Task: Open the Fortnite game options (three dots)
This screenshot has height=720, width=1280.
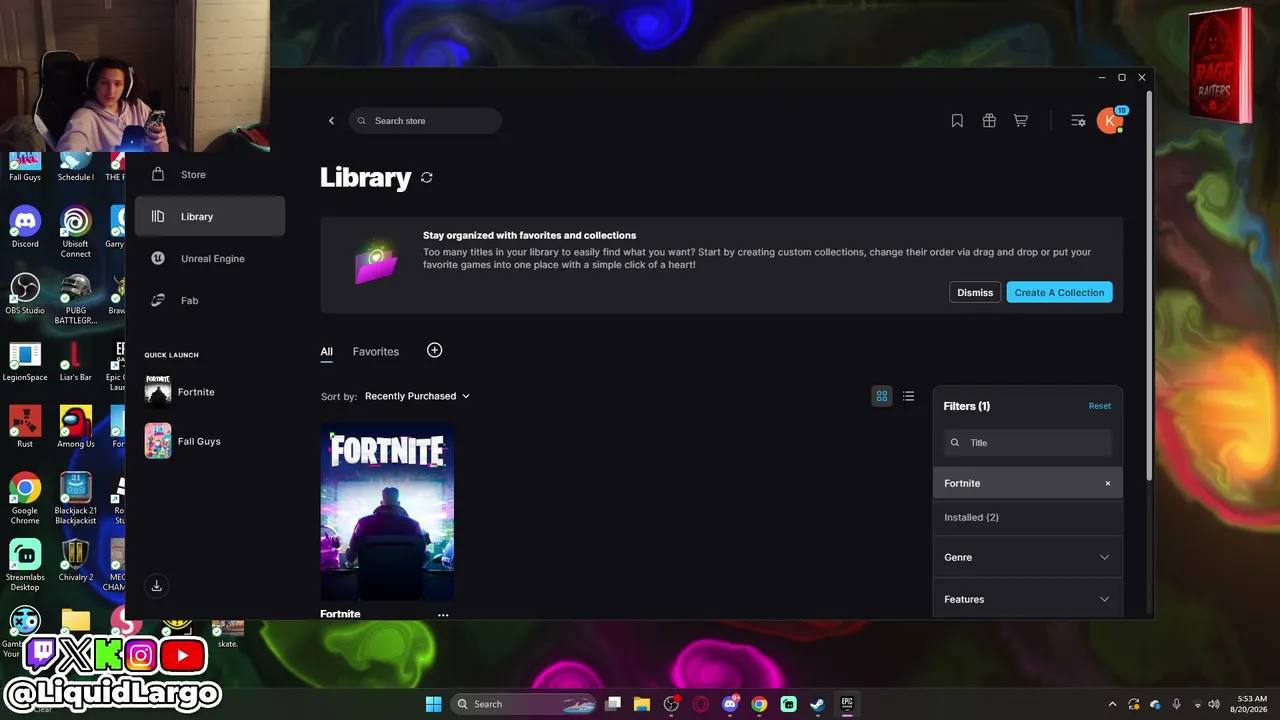Action: tap(443, 615)
